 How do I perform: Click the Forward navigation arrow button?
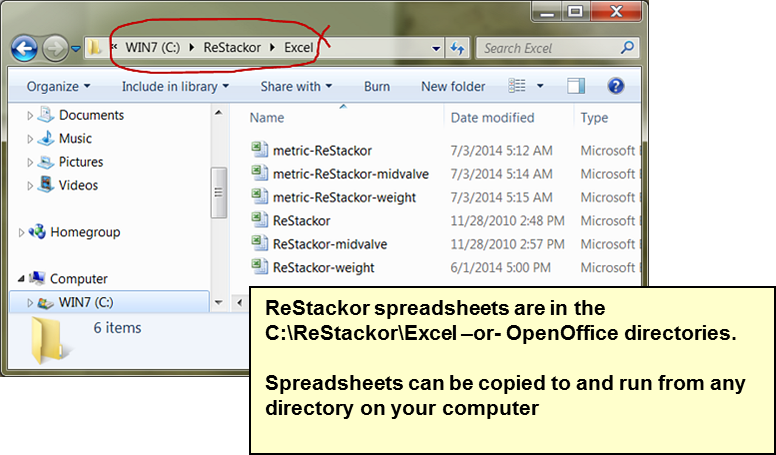pyautogui.click(x=54, y=49)
